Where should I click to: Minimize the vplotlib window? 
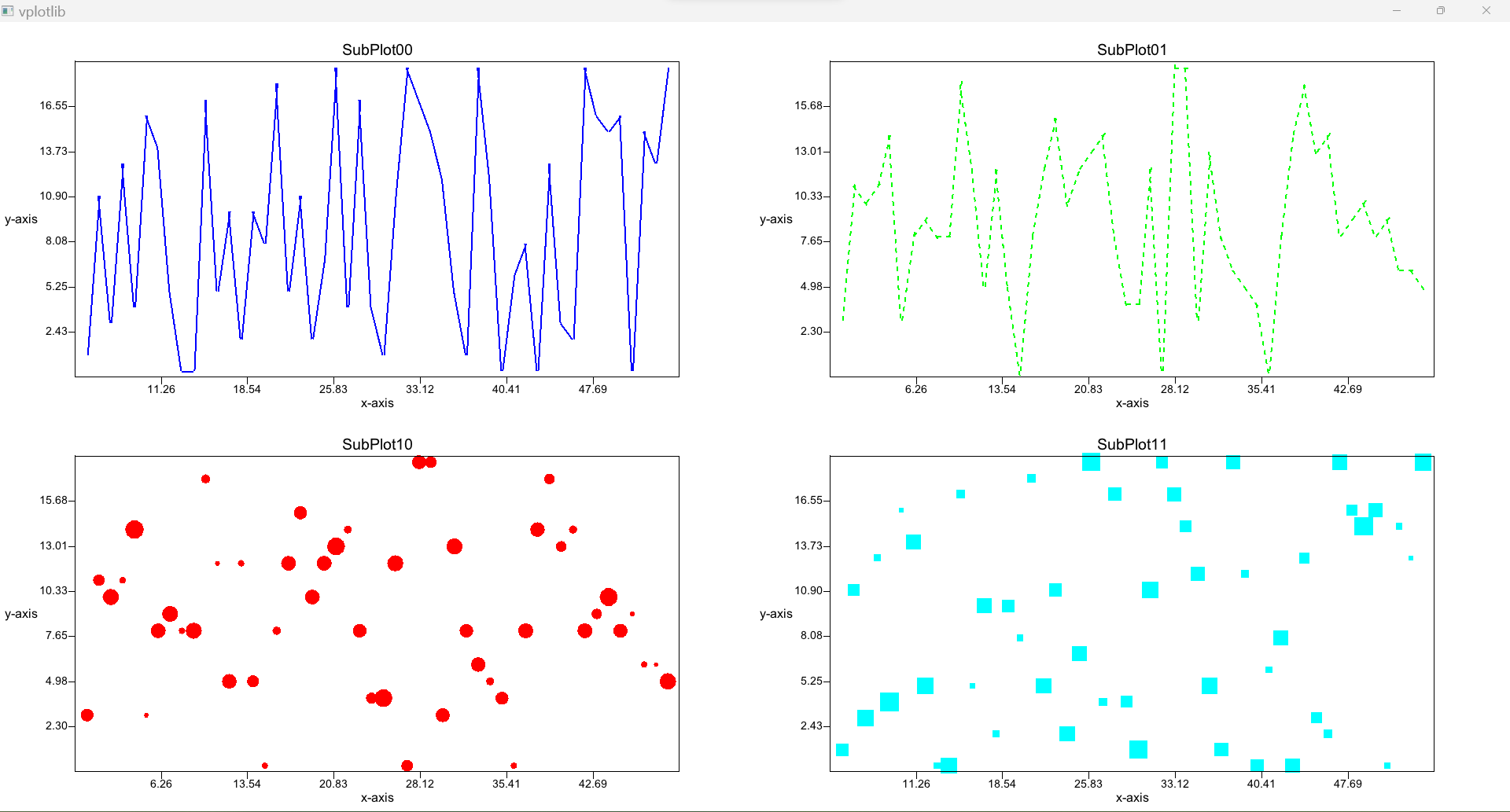tap(1397, 11)
